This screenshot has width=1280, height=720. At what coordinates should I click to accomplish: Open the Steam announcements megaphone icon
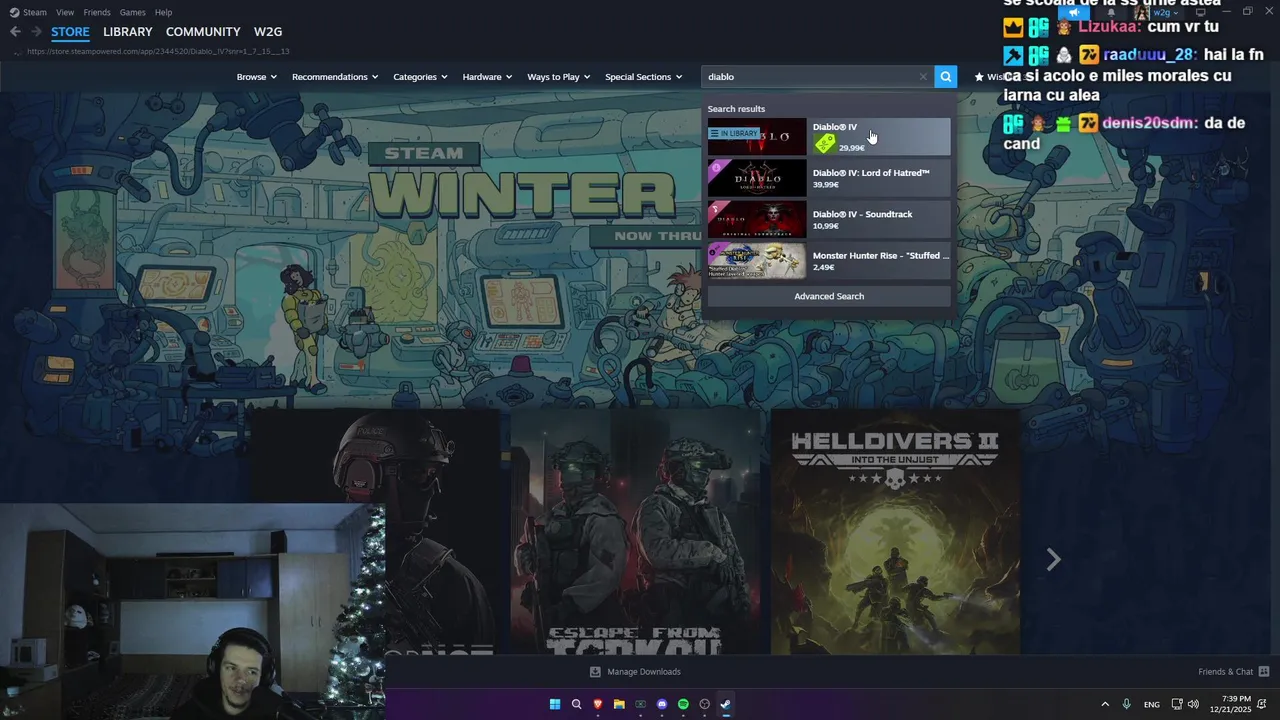tap(1074, 12)
